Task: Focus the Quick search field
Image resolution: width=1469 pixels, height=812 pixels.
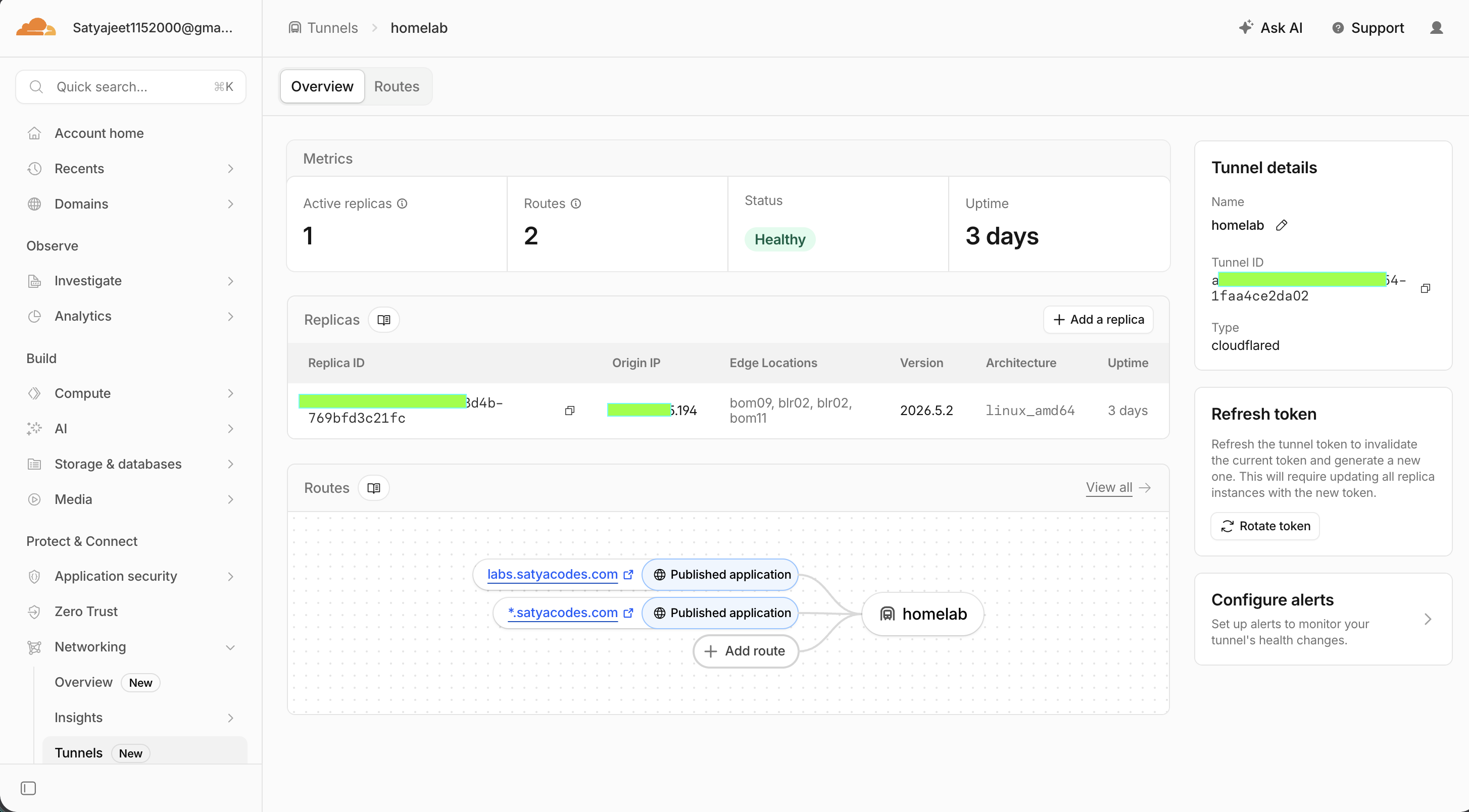Action: click(x=131, y=87)
